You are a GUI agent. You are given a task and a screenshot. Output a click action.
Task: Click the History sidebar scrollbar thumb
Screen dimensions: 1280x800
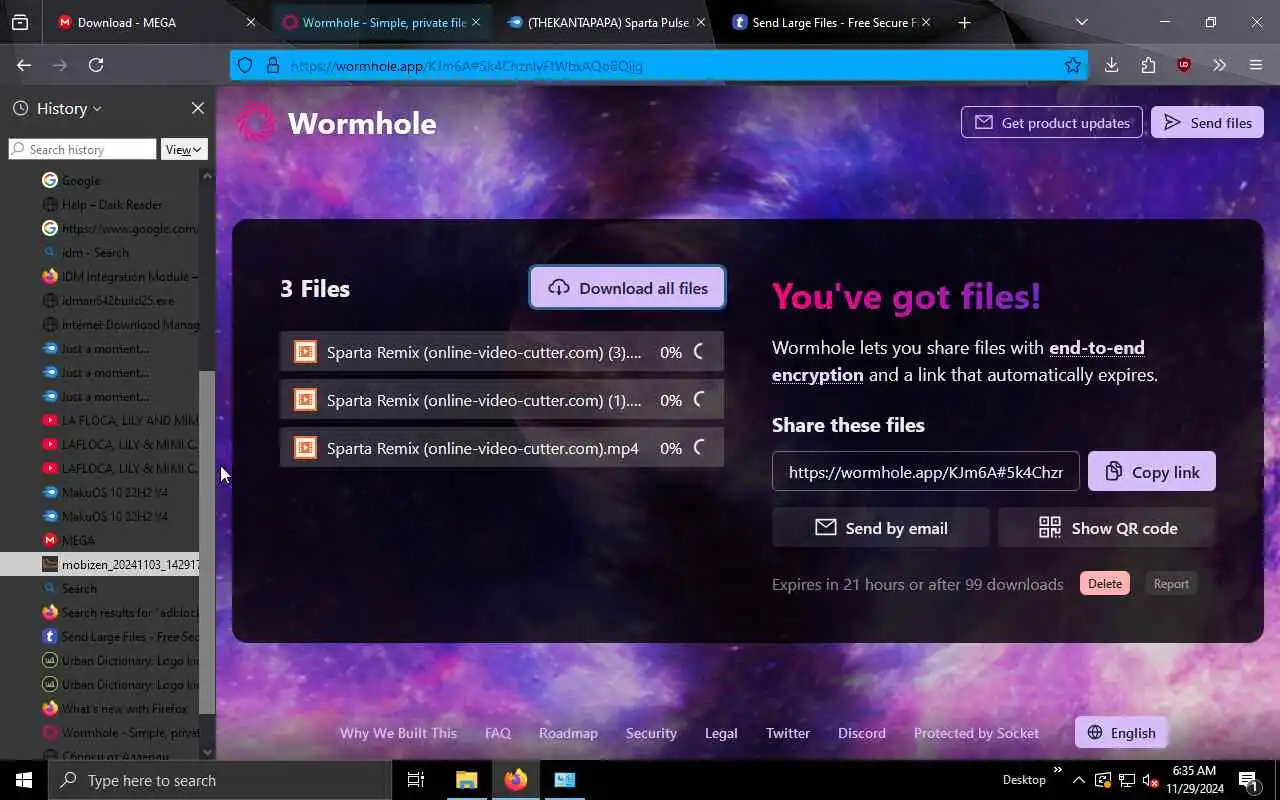pos(207,542)
